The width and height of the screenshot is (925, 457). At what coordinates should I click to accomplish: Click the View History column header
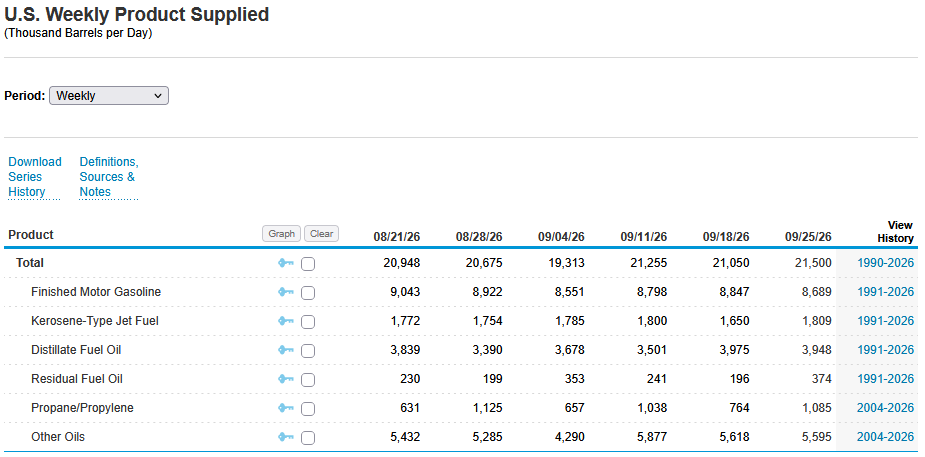895,232
